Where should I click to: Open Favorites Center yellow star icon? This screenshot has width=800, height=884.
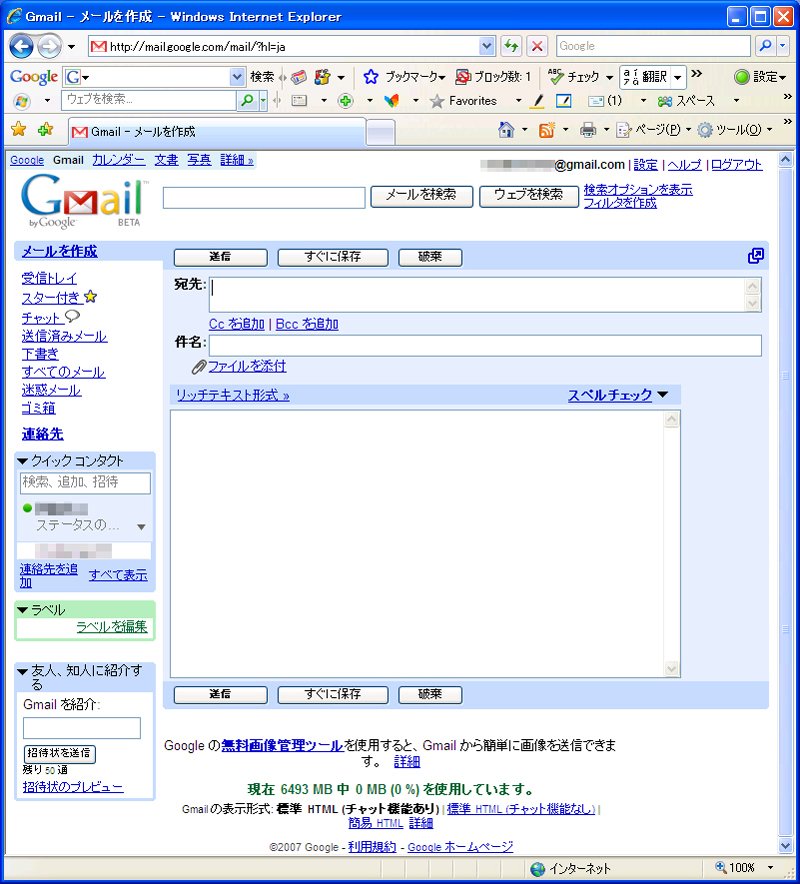[19, 130]
